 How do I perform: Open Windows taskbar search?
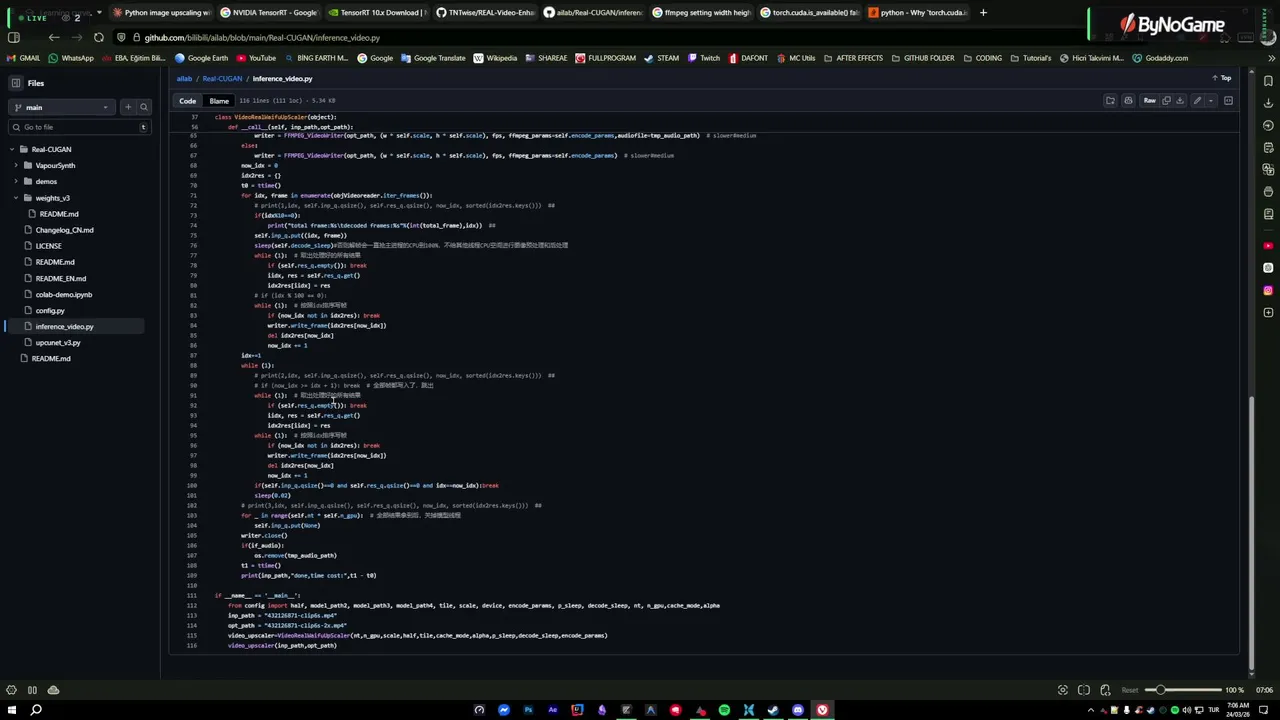coord(36,710)
